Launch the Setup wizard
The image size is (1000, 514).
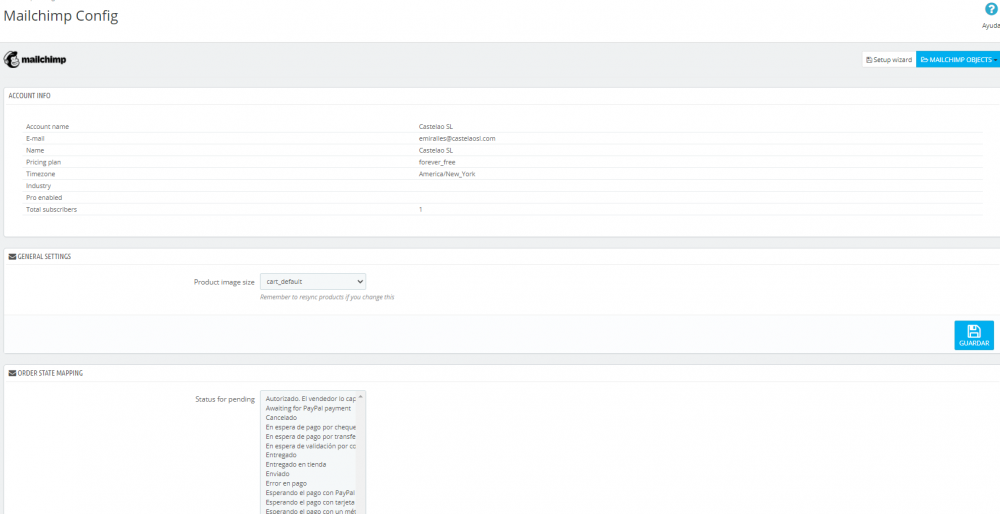click(889, 59)
